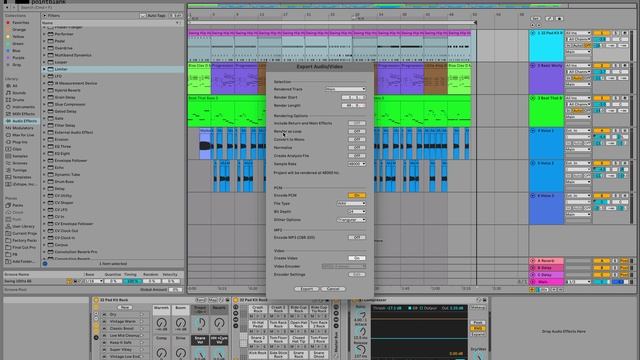The image size is (640, 360).
Task: Enable Encode MP3 (CBR 320)
Action: 357,238
